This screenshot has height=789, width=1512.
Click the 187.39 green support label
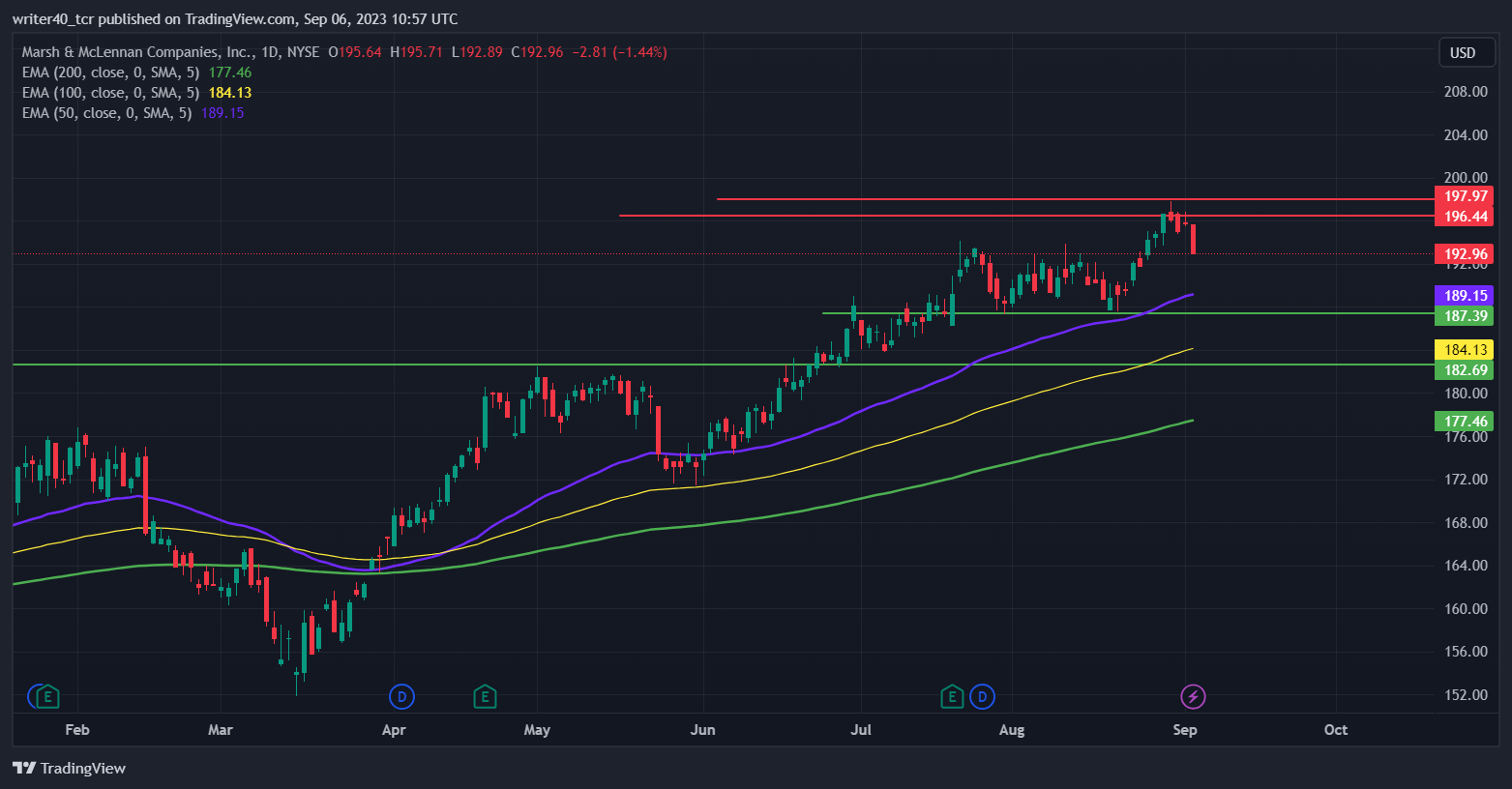point(1466,316)
